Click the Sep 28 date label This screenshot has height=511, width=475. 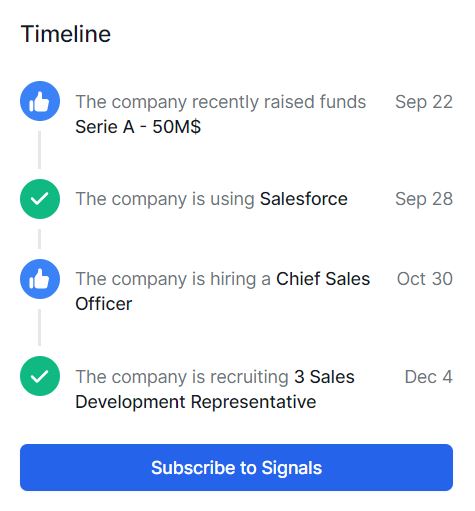(424, 199)
